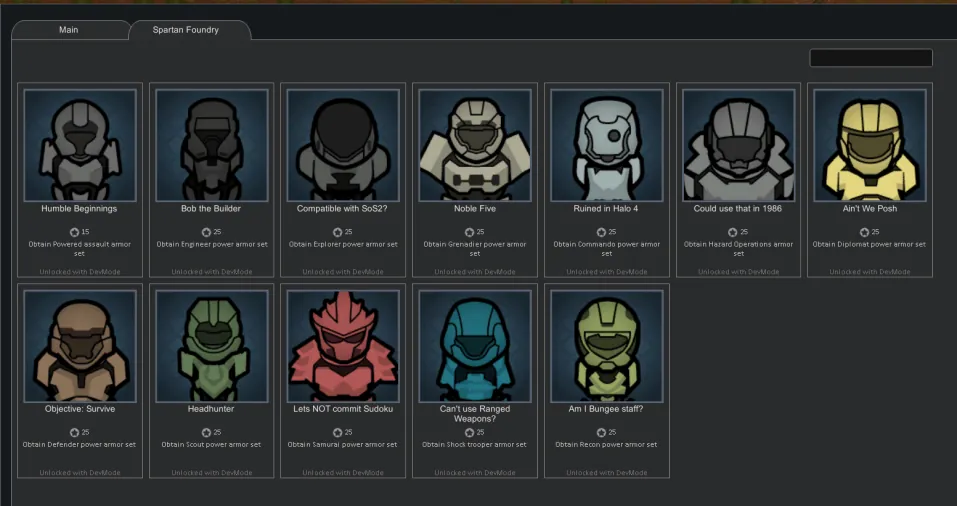
Task: Open the Noble Five achievement icon
Action: pos(475,145)
